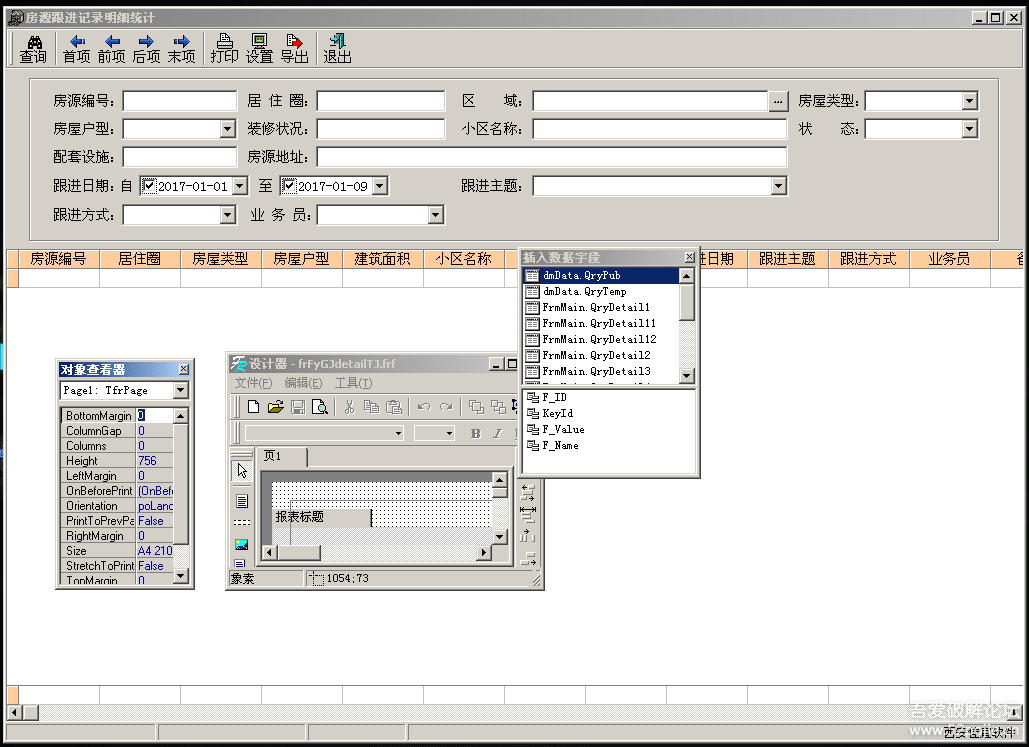Select the picture object tool
Image resolution: width=1029 pixels, height=747 pixels.
point(242,544)
